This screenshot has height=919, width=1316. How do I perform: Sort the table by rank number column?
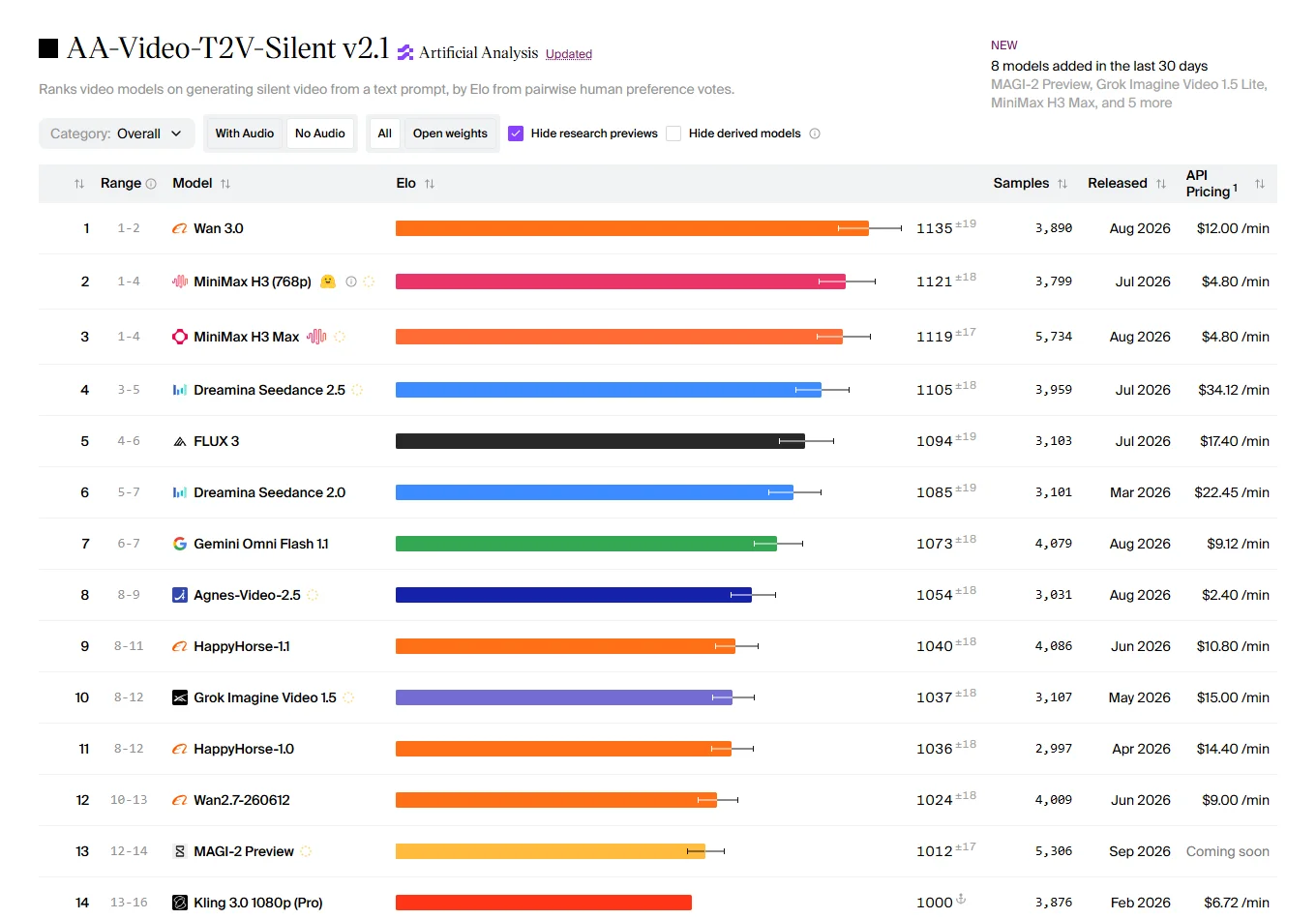click(79, 184)
